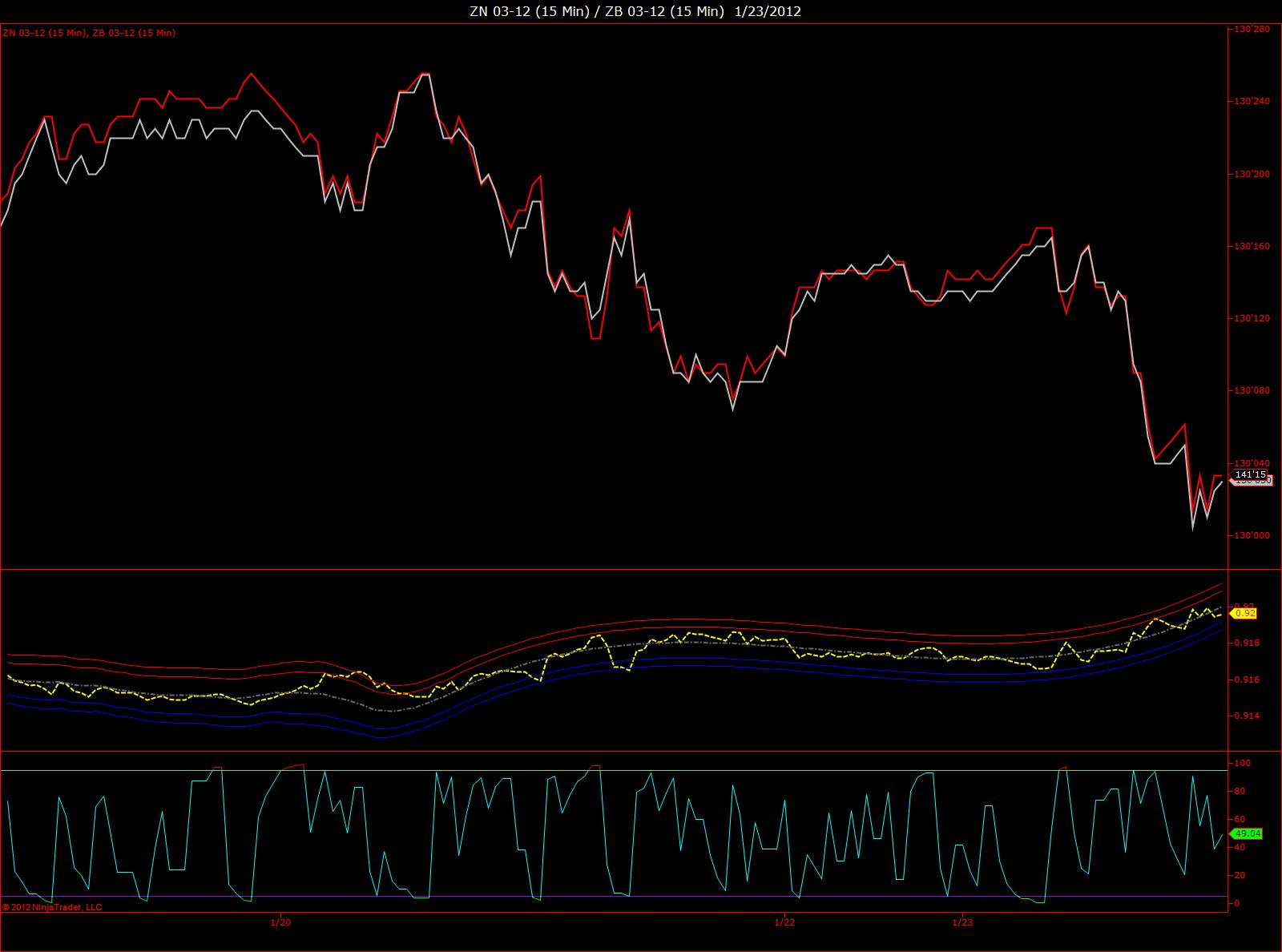This screenshot has width=1282, height=952.
Task: Select the 141'15 last price marker
Action: (1250, 475)
